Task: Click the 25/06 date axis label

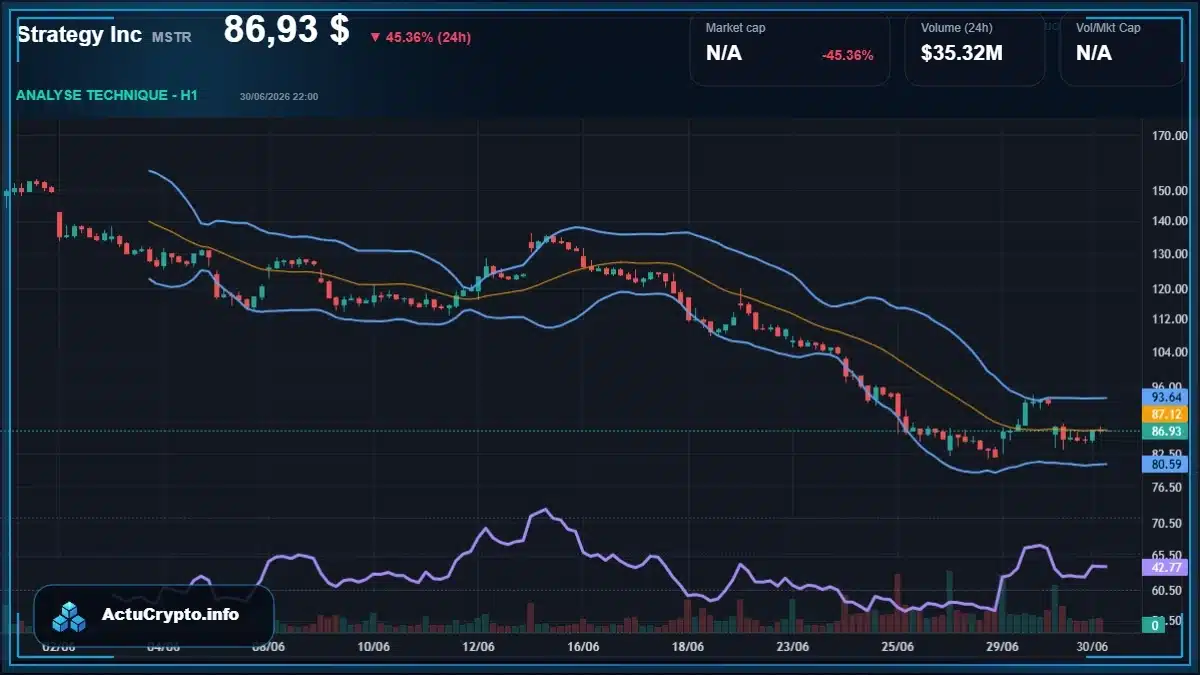Action: 898,647
